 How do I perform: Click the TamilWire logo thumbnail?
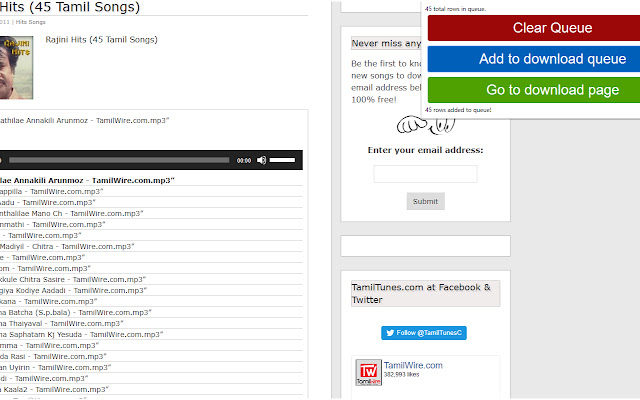(x=369, y=372)
